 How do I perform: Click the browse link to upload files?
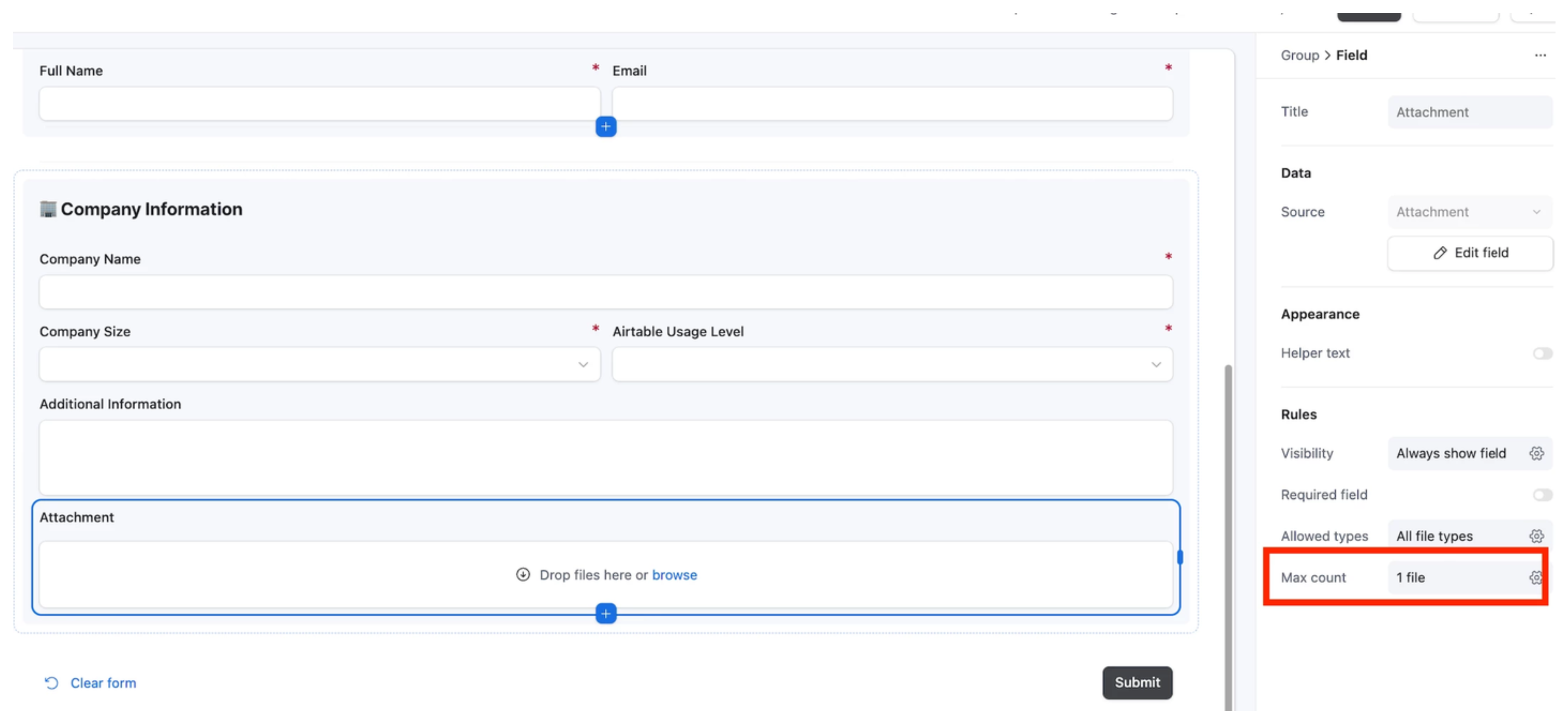[x=674, y=574]
